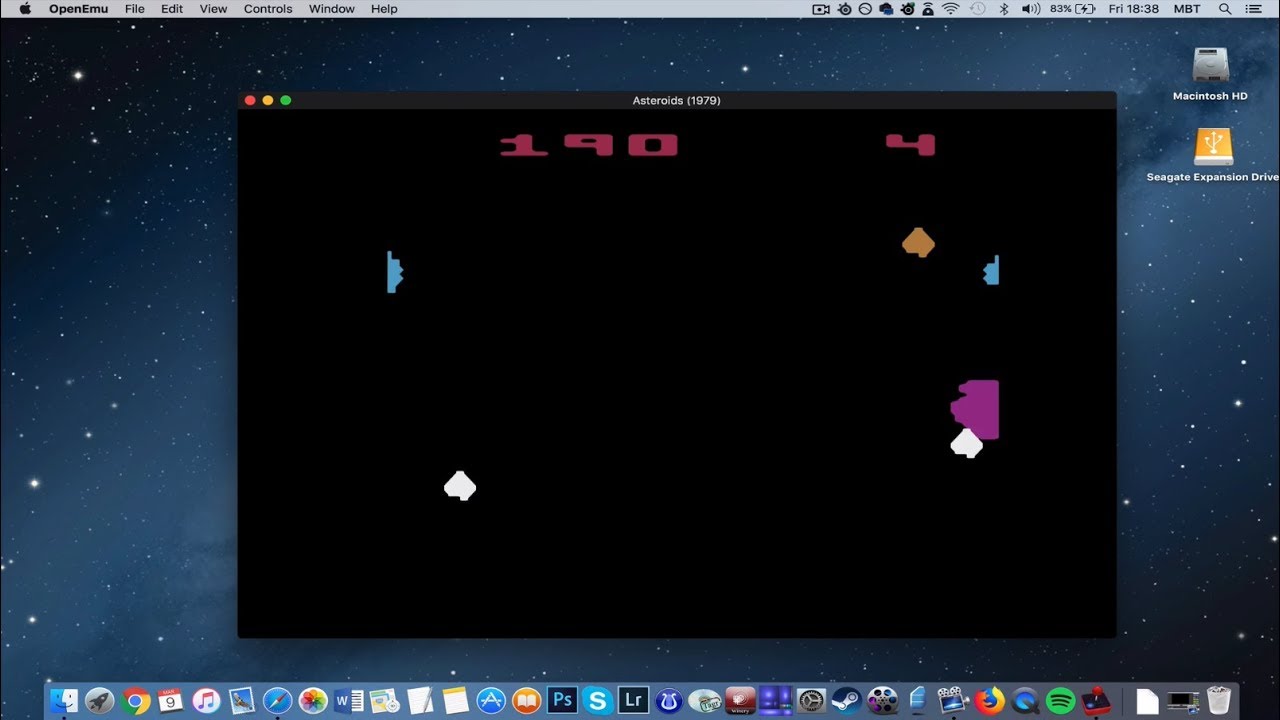Open iBooks in the Dock
The image size is (1280, 720).
526,701
